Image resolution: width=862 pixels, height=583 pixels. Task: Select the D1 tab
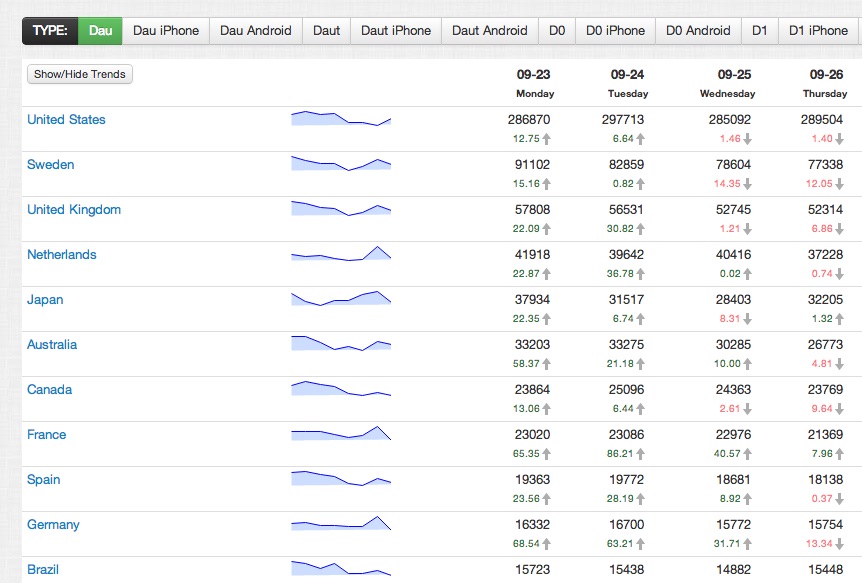pos(760,31)
